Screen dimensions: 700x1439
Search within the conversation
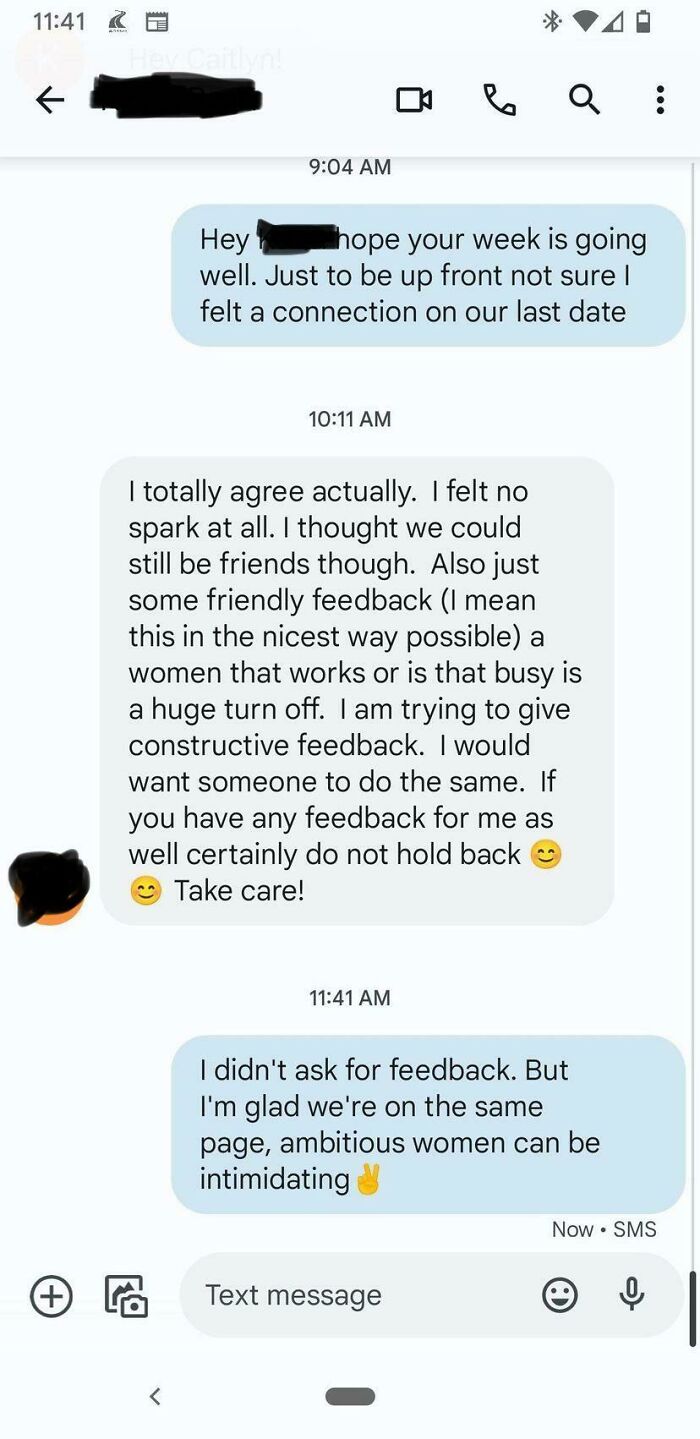coord(584,99)
